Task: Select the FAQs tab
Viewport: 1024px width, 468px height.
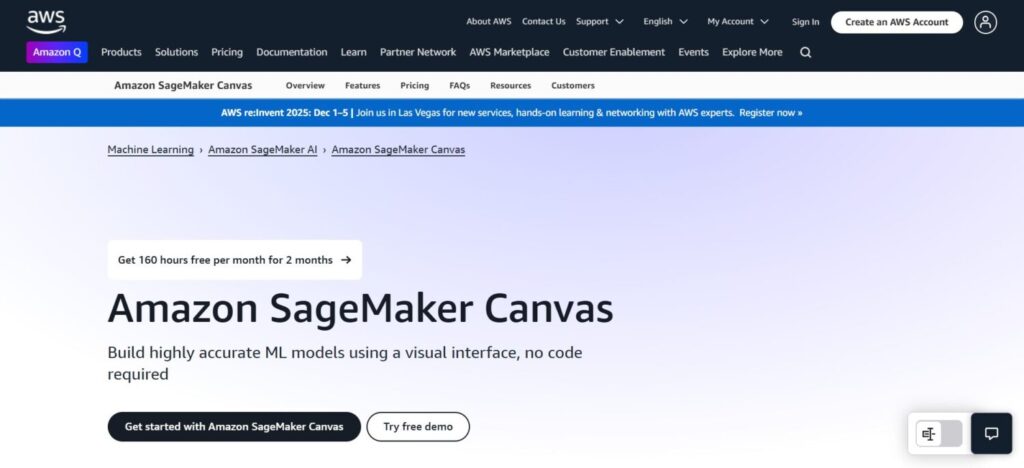Action: [460, 86]
